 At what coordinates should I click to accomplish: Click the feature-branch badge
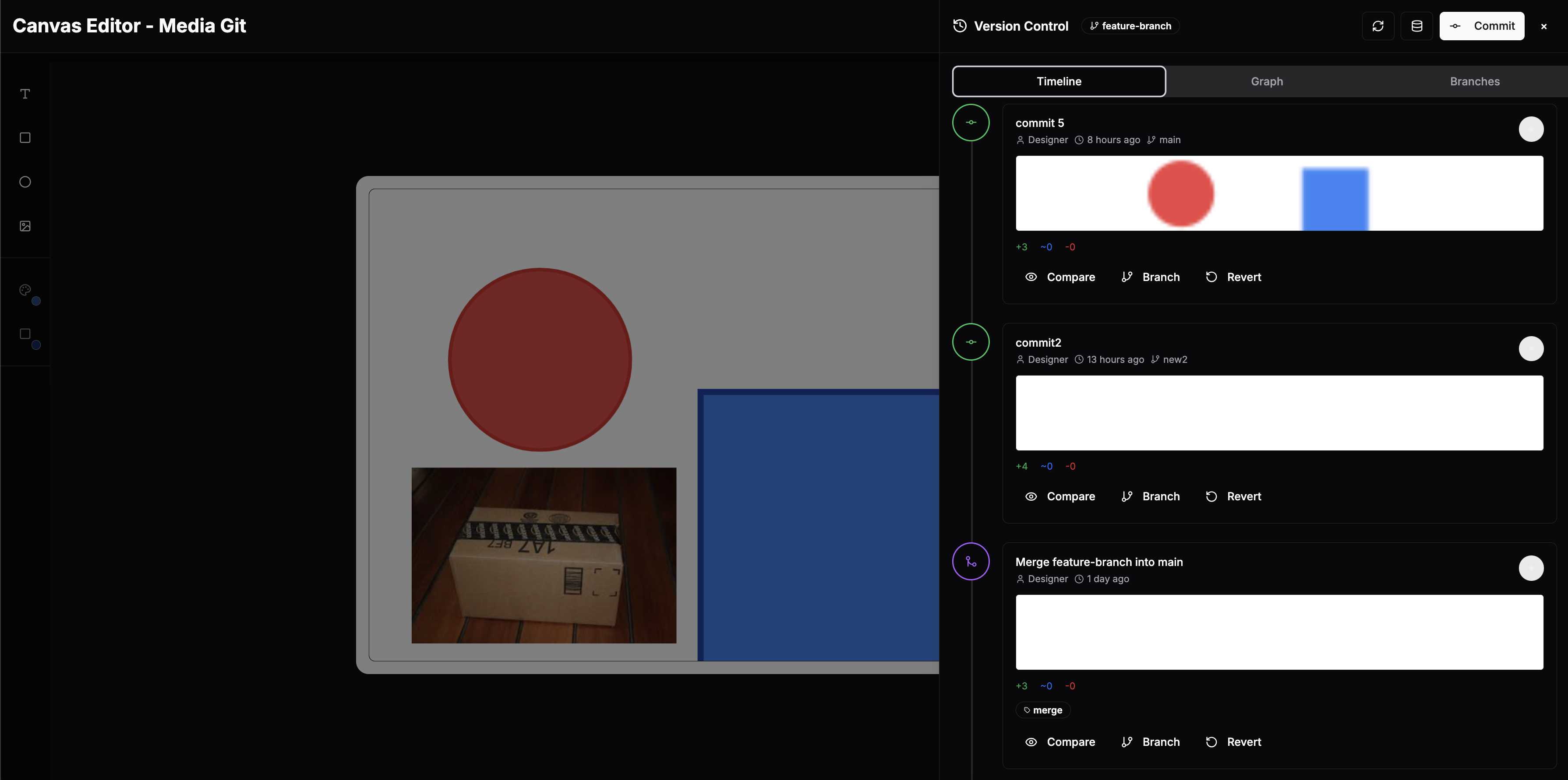point(1130,26)
